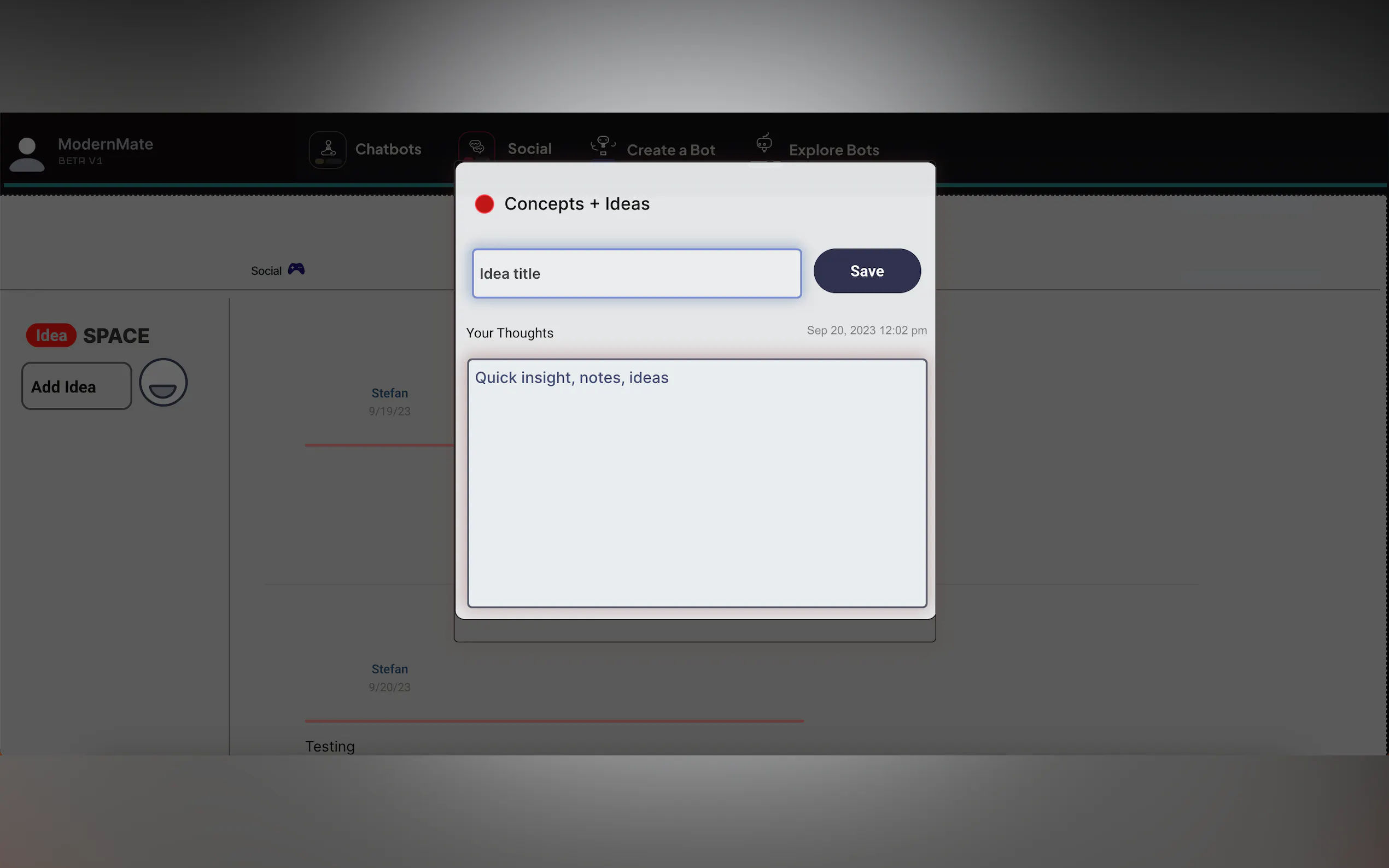
Task: Click the round smiley face button
Action: click(163, 383)
